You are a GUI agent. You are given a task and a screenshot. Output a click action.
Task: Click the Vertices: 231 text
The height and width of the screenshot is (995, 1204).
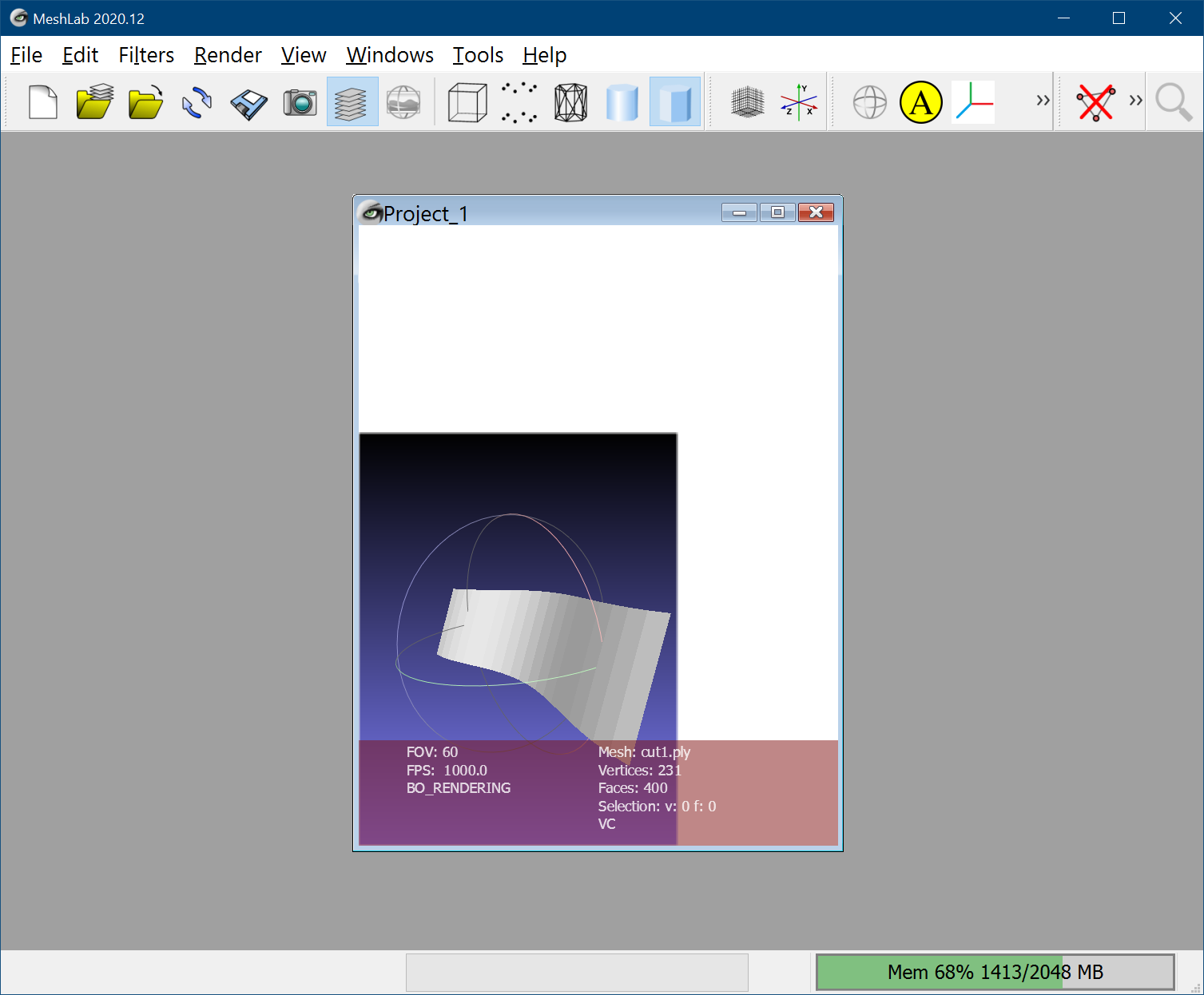(x=639, y=771)
